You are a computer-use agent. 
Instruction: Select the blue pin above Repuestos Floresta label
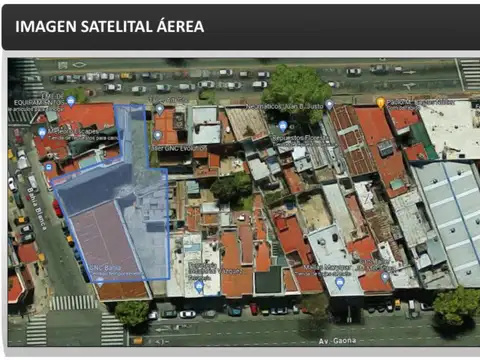click(283, 126)
